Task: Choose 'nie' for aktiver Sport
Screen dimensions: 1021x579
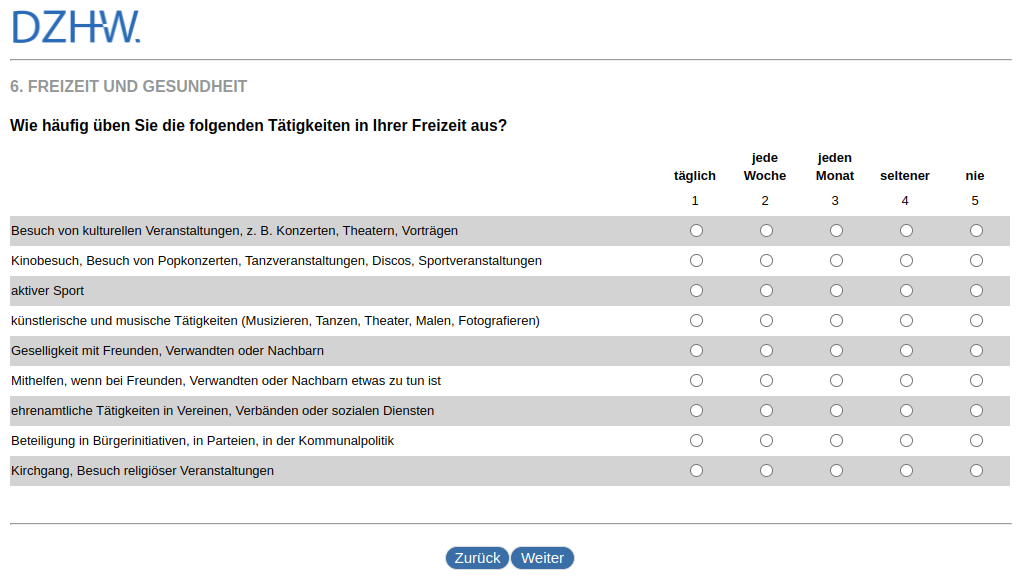Action: click(x=976, y=291)
